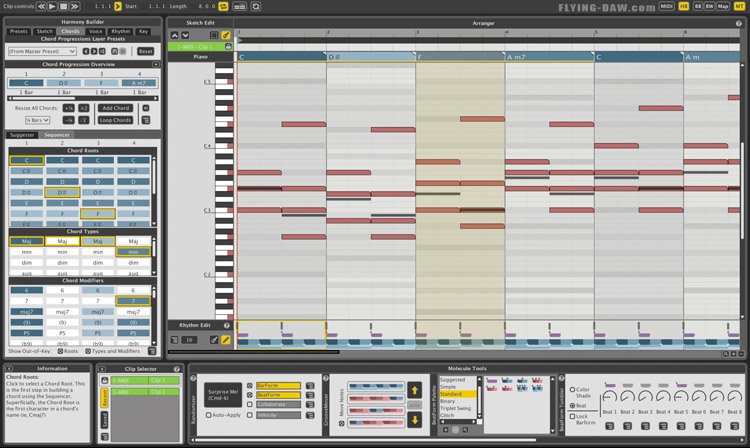Open the From Master Preset dropdown
Viewport: 750px width, 448px height.
tap(42, 51)
